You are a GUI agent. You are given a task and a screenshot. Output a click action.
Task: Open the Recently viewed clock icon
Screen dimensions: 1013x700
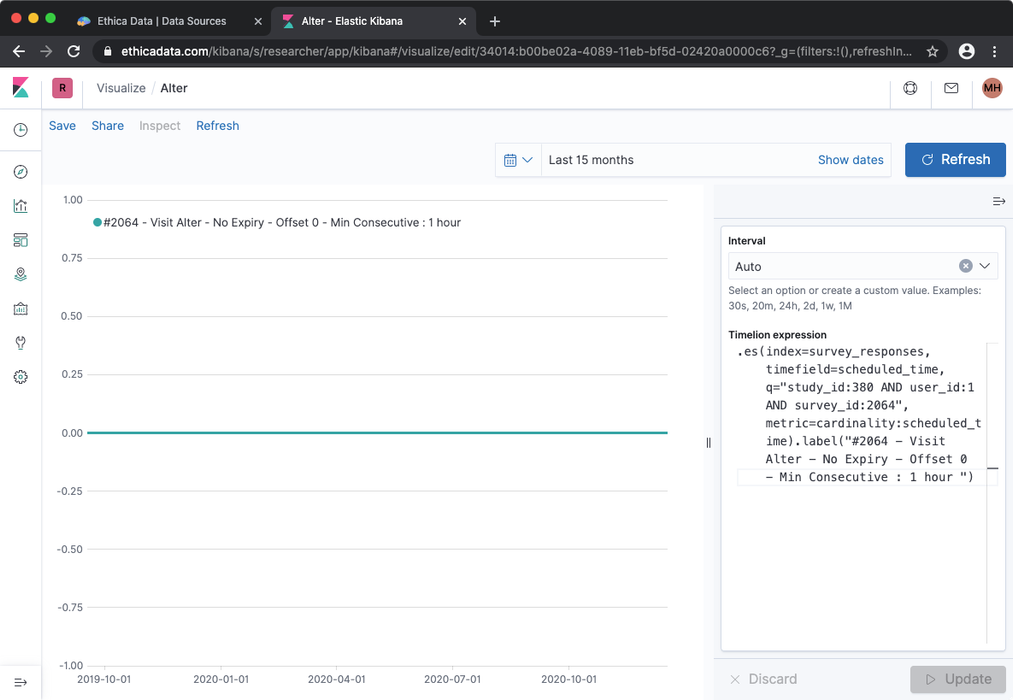coord(20,130)
